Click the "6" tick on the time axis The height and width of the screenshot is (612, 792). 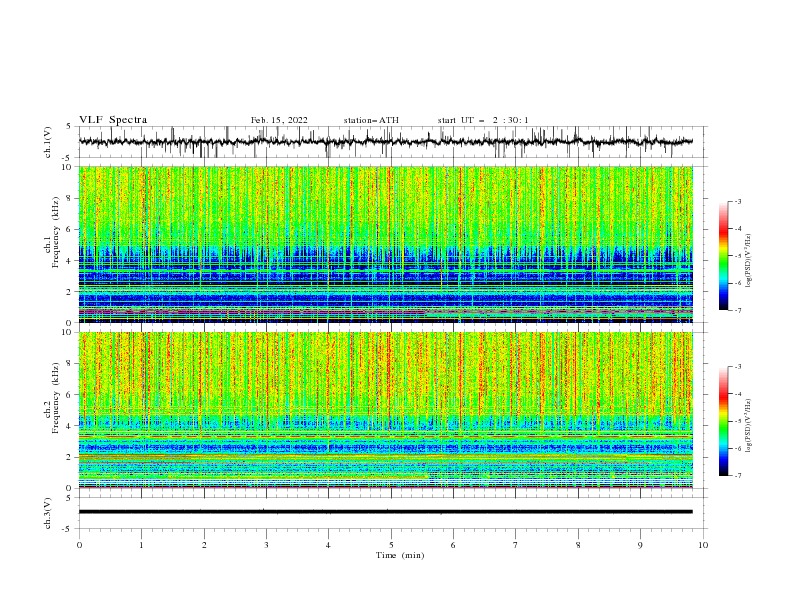pos(453,545)
